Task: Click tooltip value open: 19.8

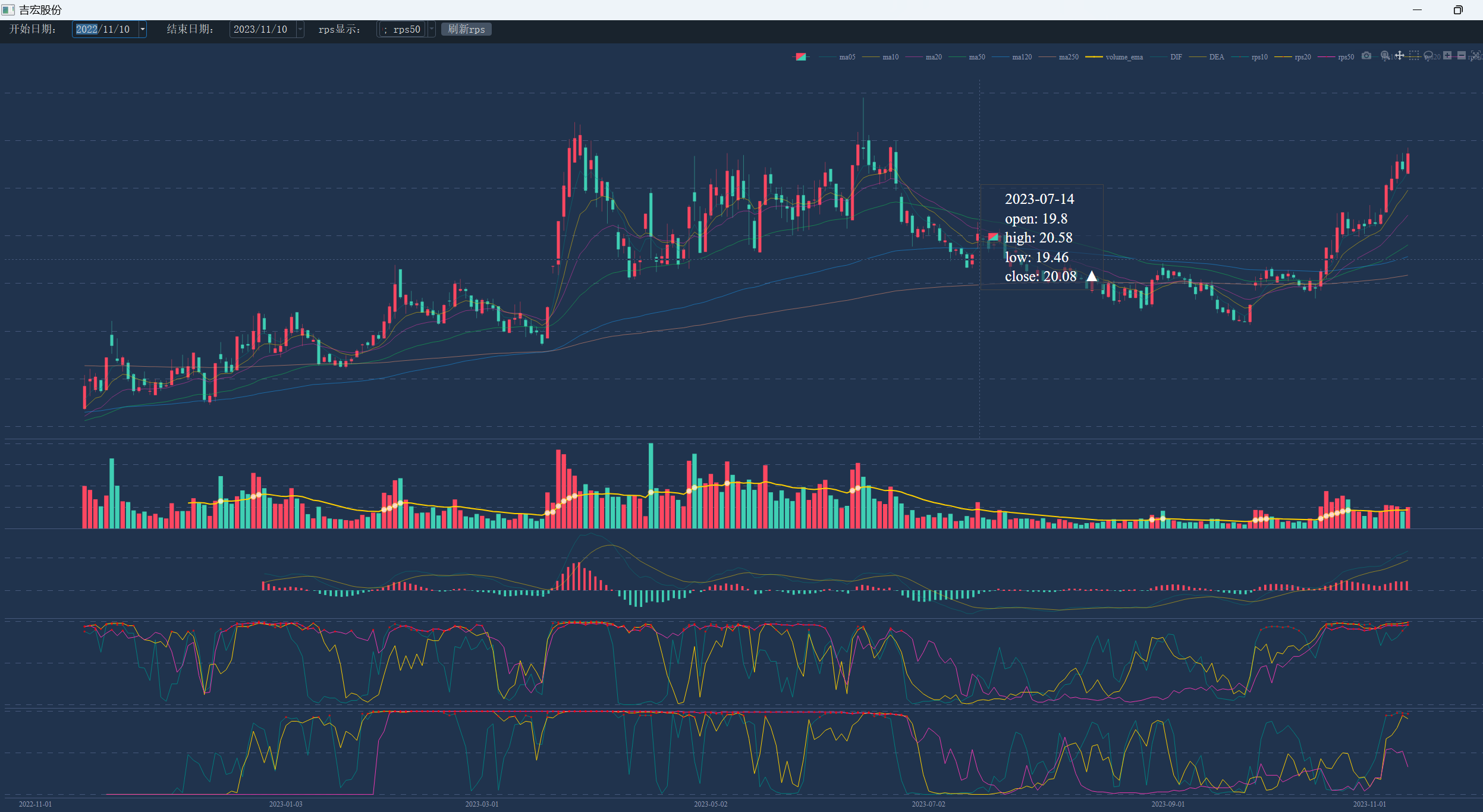Action: click(x=1036, y=219)
